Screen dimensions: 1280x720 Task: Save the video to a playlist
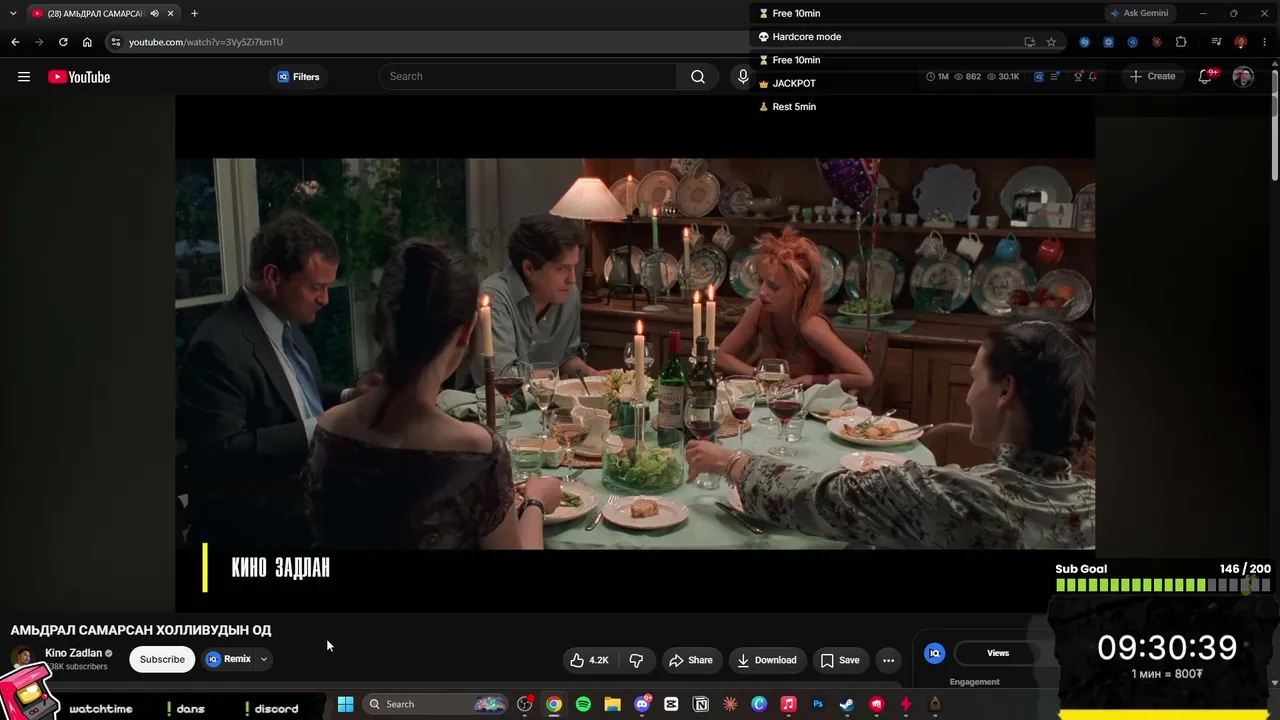point(840,660)
